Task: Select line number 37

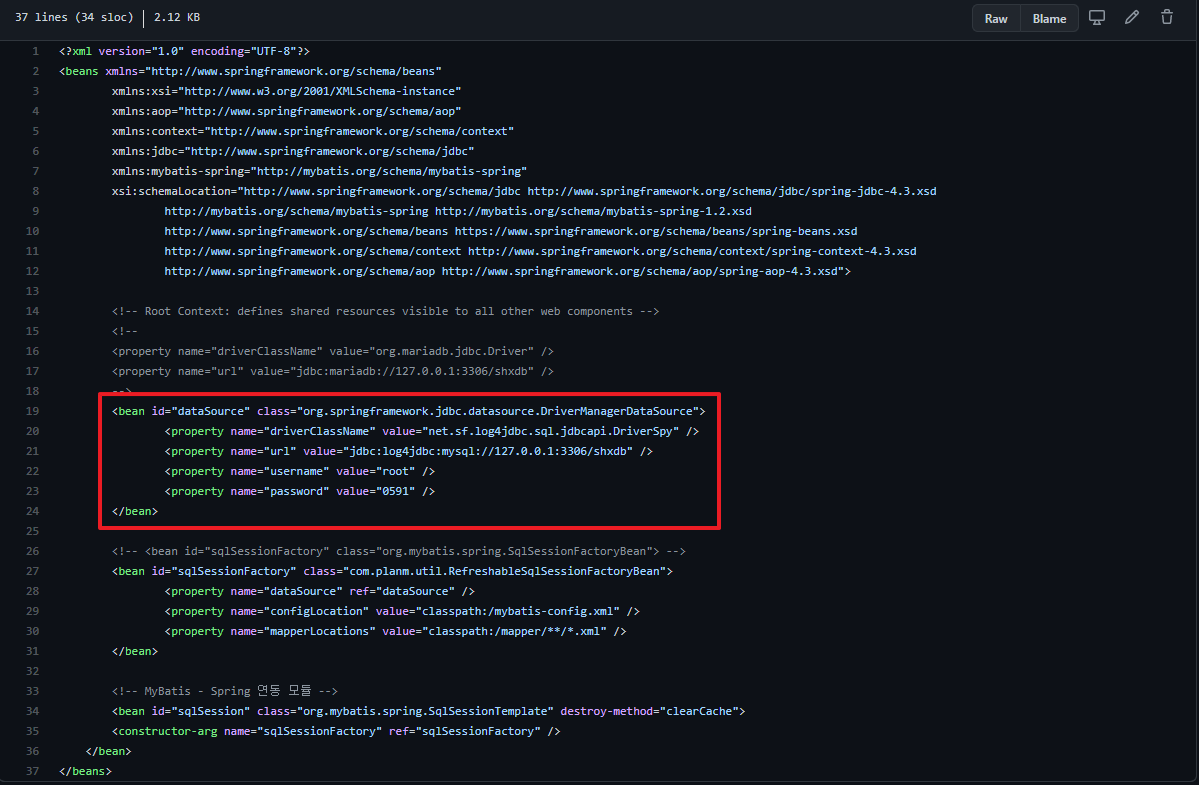Action: coord(32,771)
